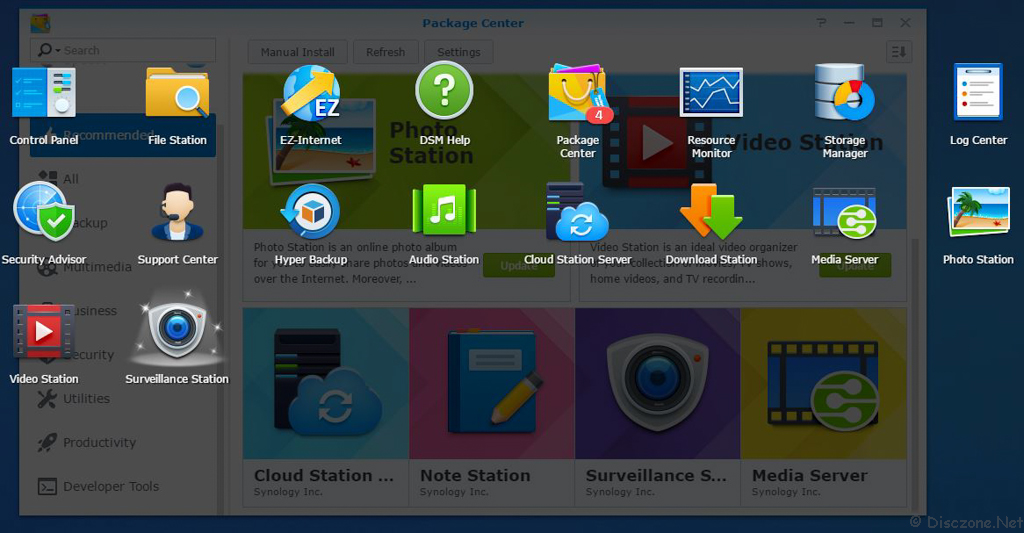Viewport: 1024px width, 533px height.
Task: Select the All category
Action: pos(123,178)
